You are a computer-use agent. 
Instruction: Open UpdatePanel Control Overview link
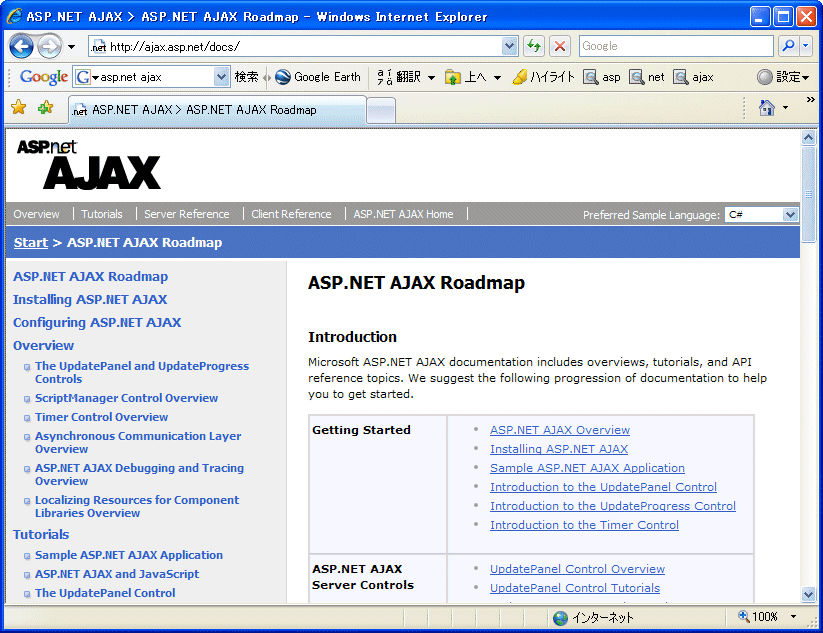click(577, 568)
